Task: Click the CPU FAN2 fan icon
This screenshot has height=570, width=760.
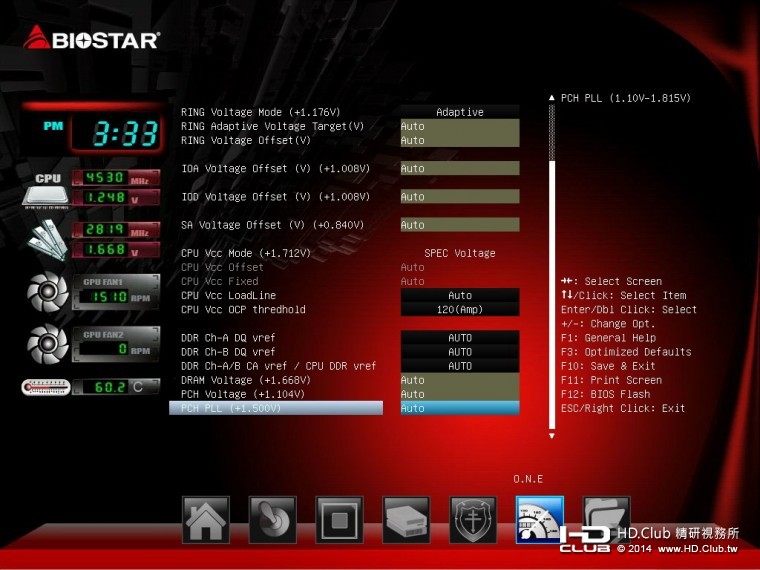Action: tap(48, 344)
